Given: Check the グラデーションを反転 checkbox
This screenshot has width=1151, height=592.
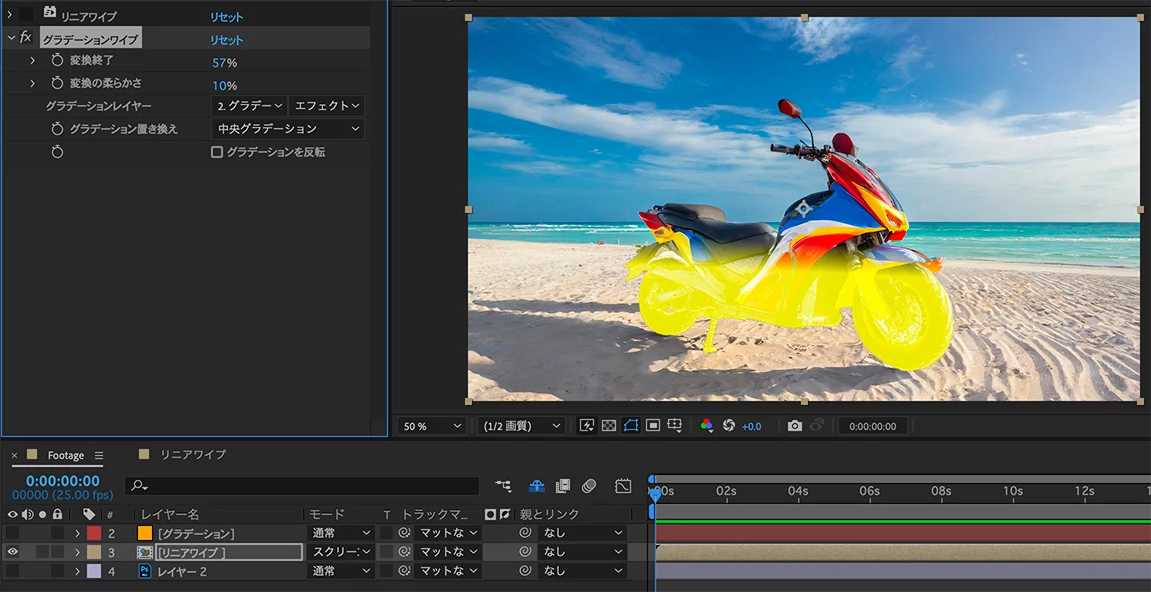Looking at the screenshot, I should click(x=217, y=152).
